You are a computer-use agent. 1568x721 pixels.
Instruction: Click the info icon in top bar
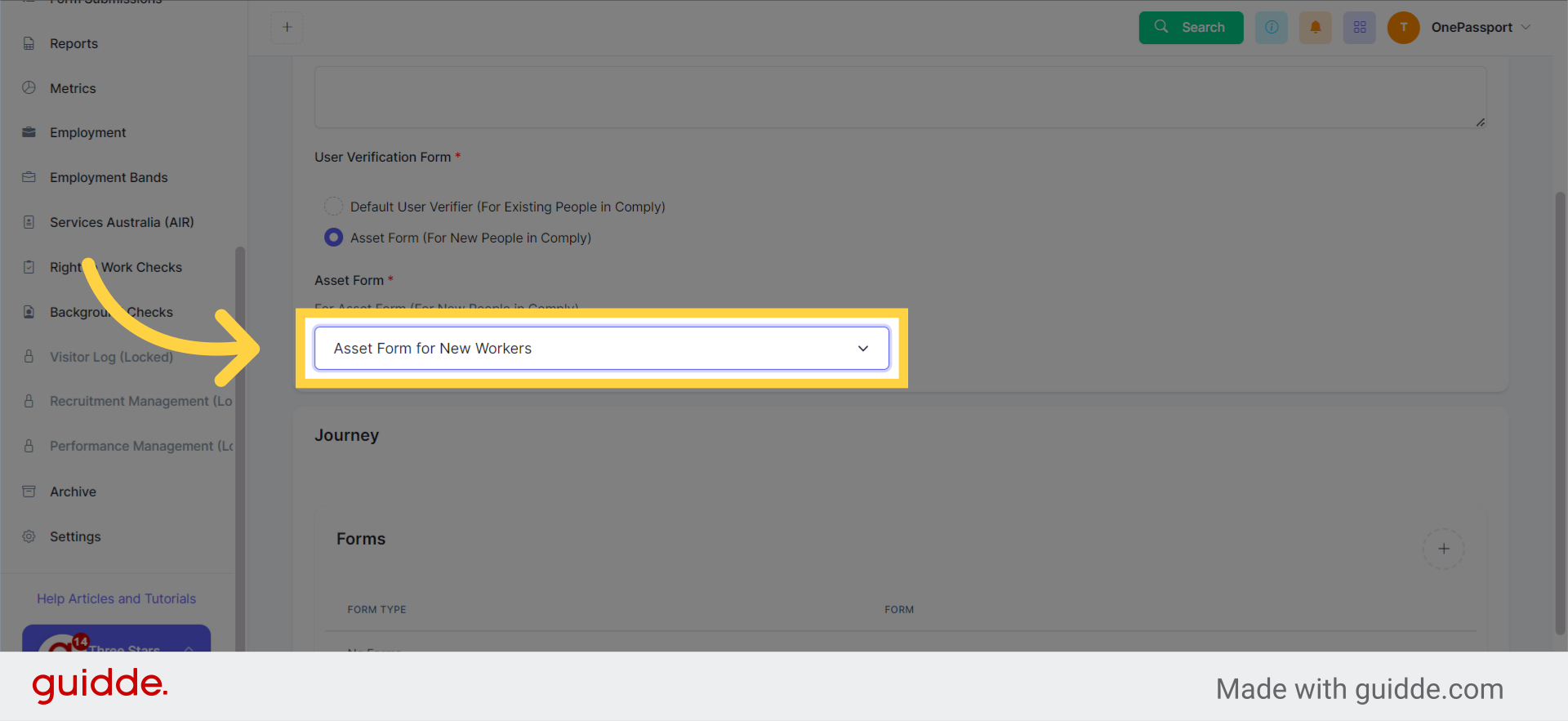pos(1272,28)
